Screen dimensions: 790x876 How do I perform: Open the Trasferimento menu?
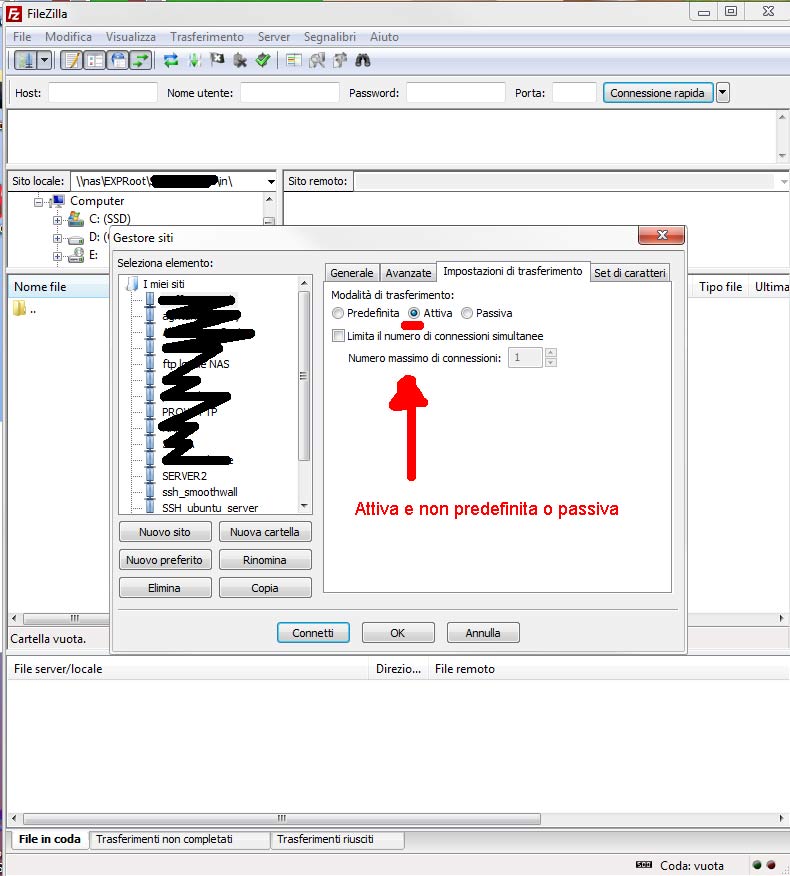[207, 37]
